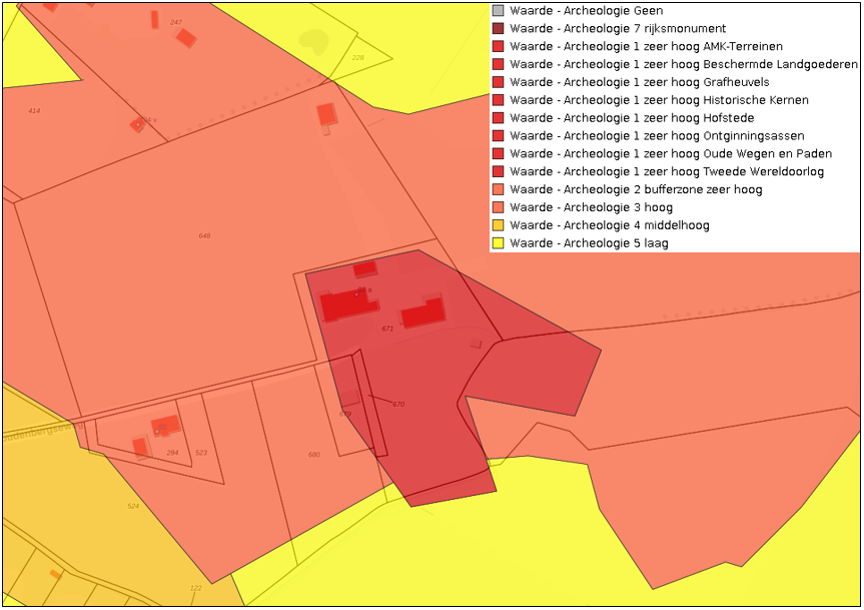Click parcel number 680 on the map
864x610 pixels.
tap(314, 455)
